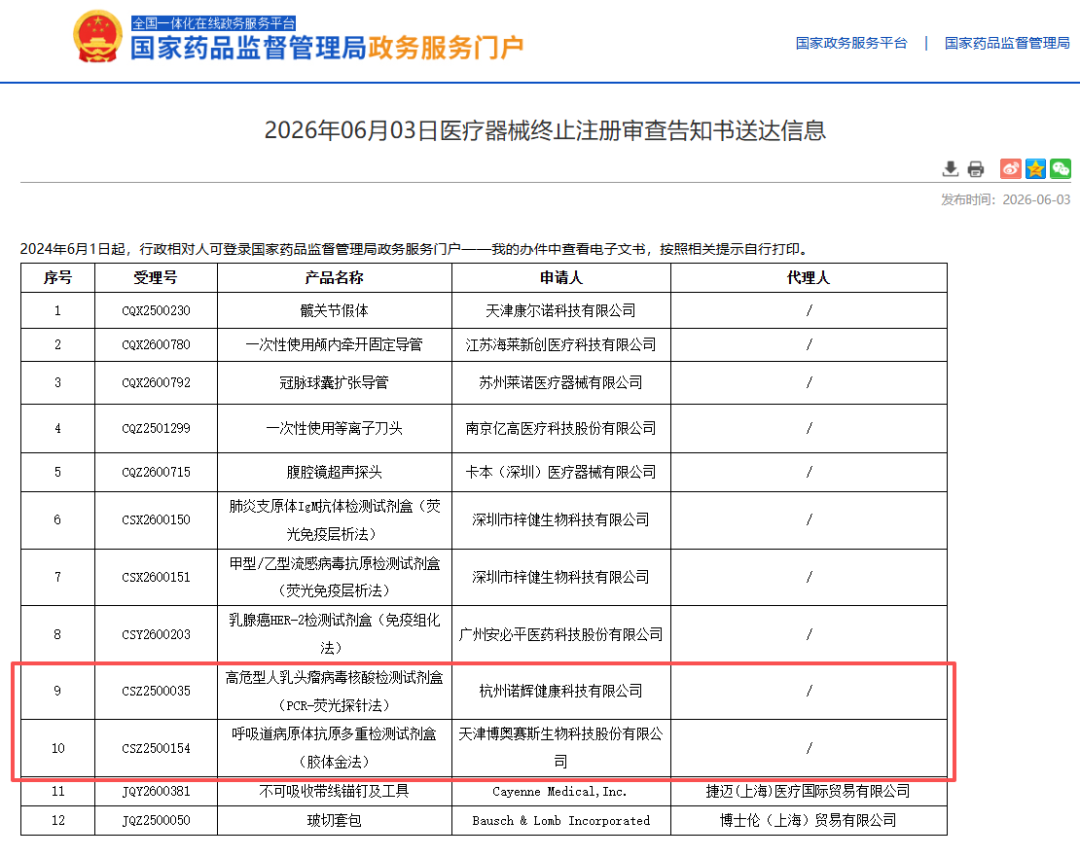Click applicant 天津博奥赛斯生物科技股份有限公司
This screenshot has width=1080, height=857.
tap(561, 748)
